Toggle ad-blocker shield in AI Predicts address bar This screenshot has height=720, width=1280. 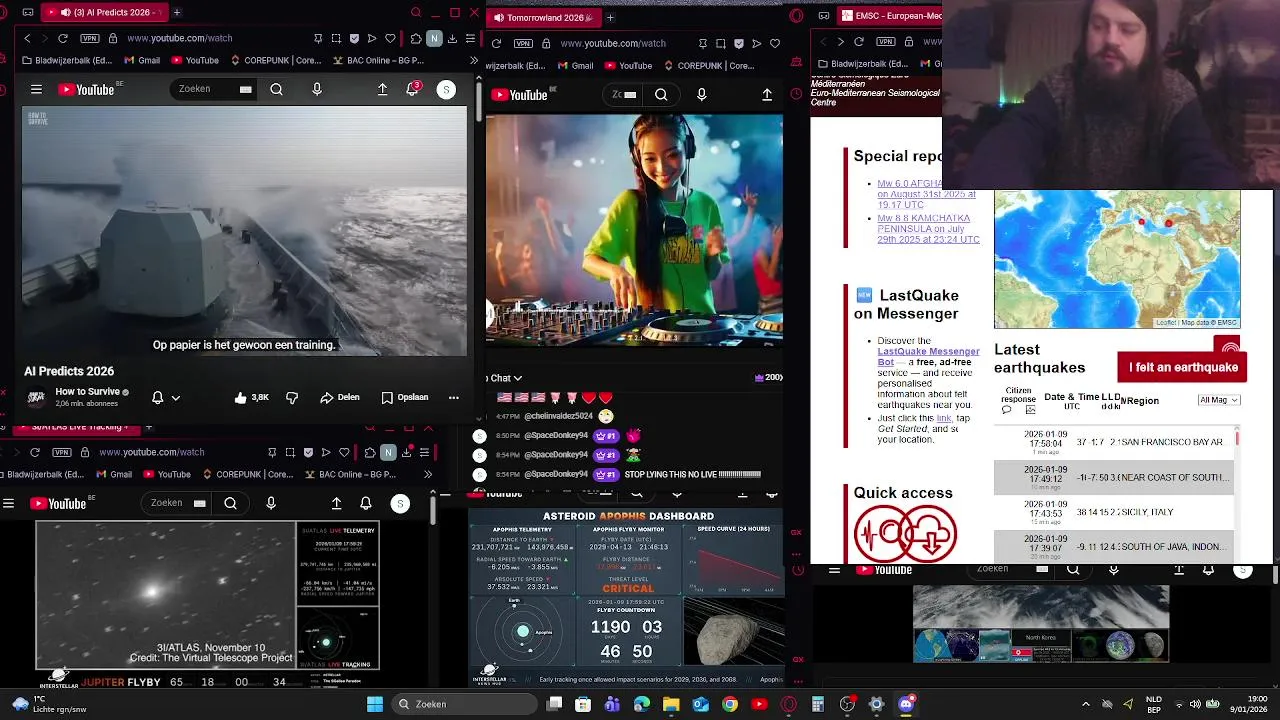tap(354, 38)
